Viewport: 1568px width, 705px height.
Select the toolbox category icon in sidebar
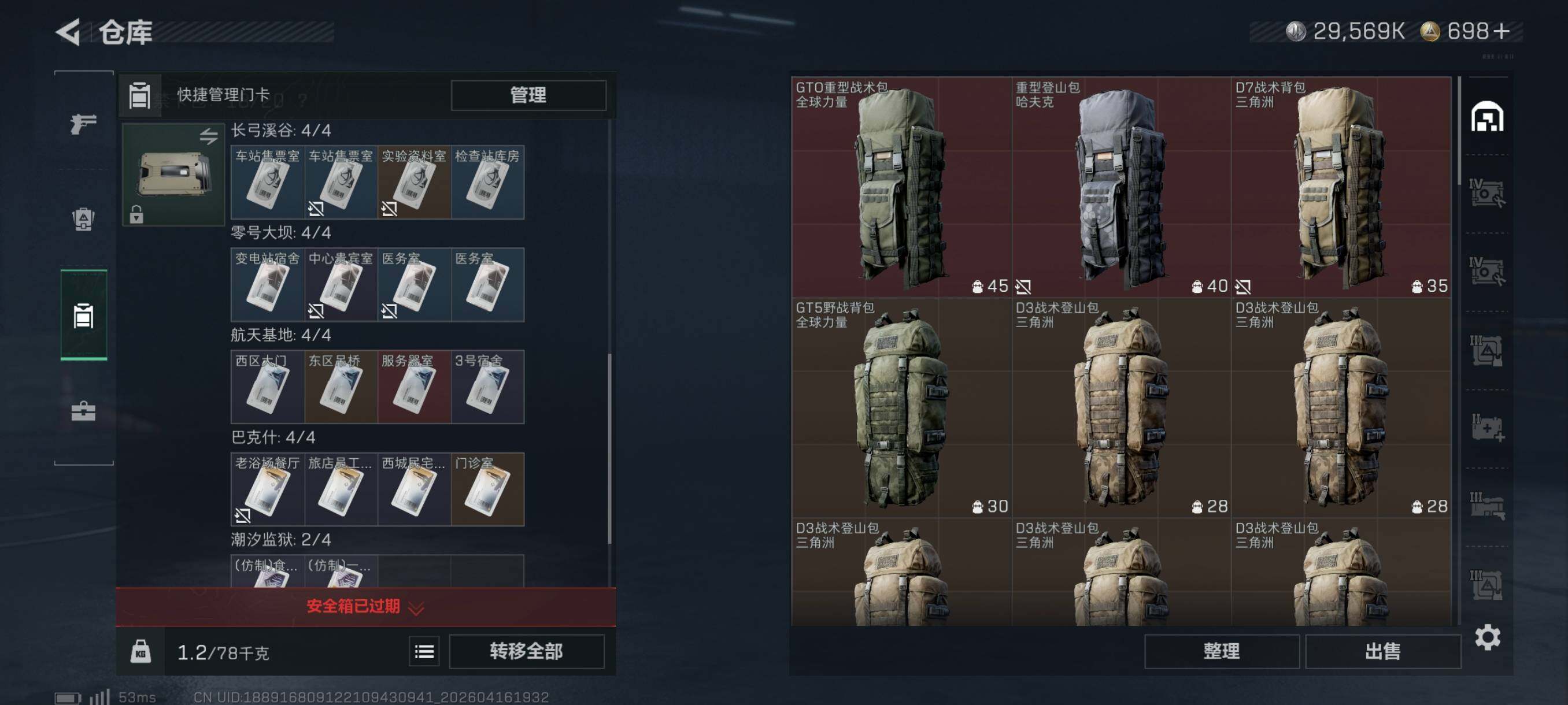pos(83,411)
